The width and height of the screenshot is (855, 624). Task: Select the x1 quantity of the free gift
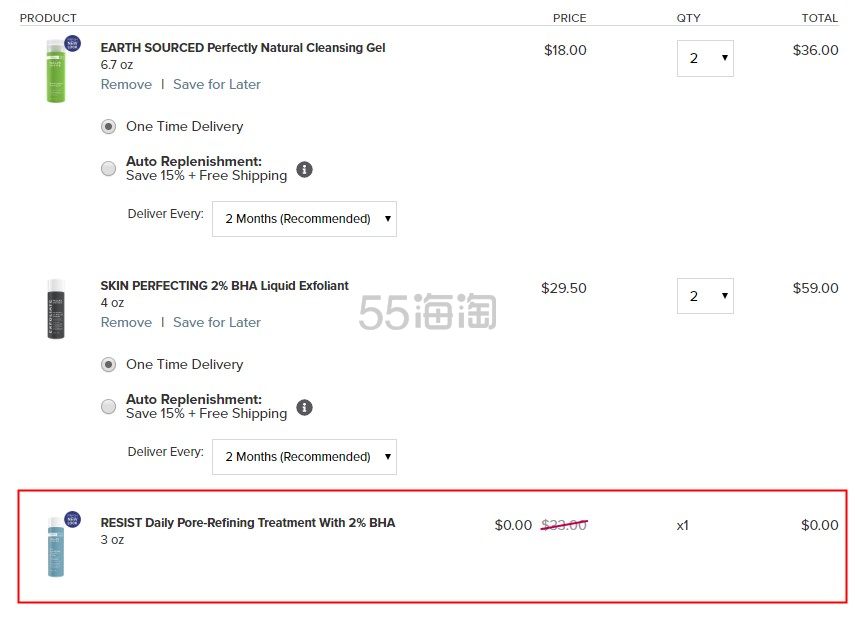(x=683, y=526)
